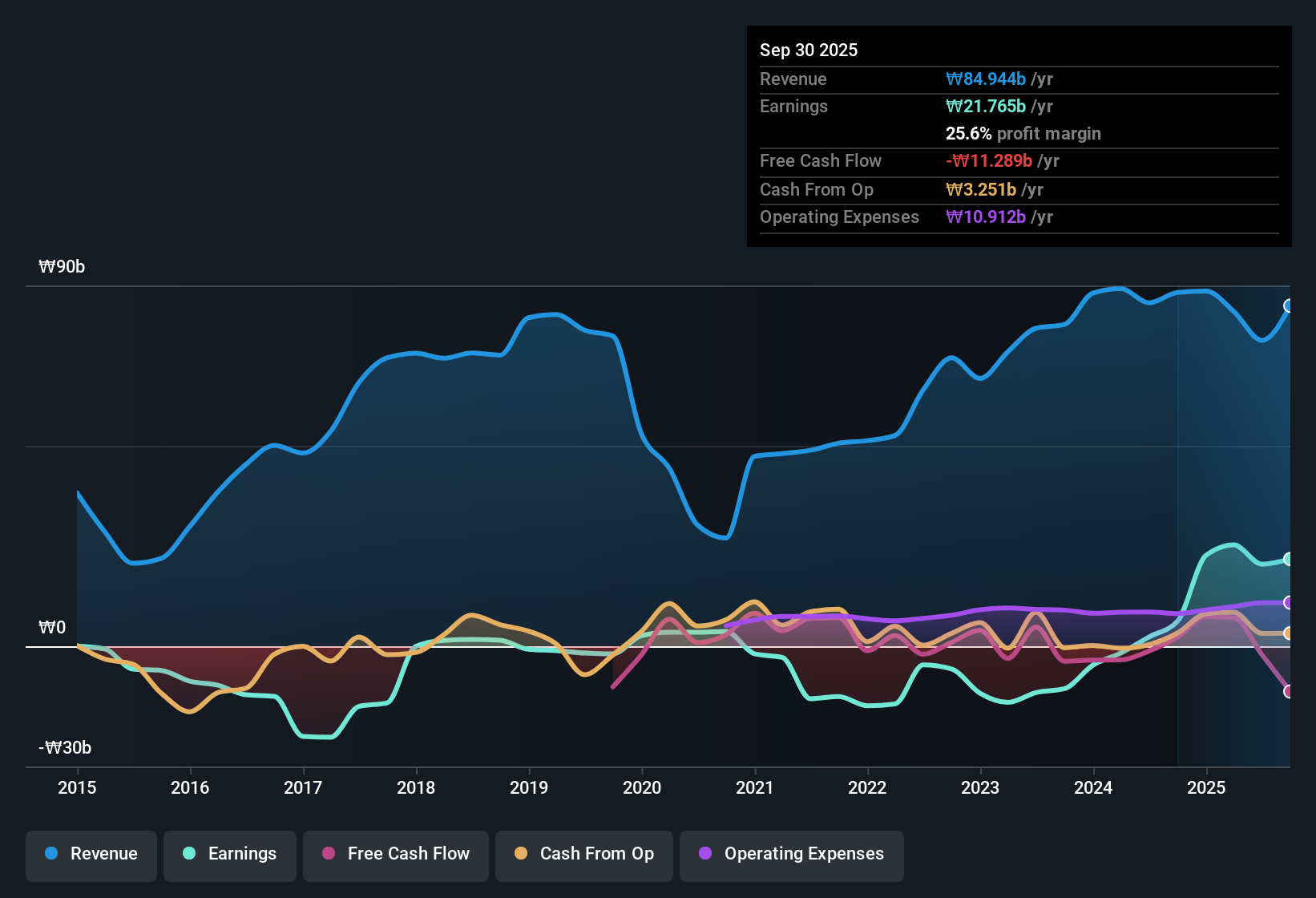Toggle the Revenue series visibility
Viewport: 1316px width, 898px height.
click(91, 854)
